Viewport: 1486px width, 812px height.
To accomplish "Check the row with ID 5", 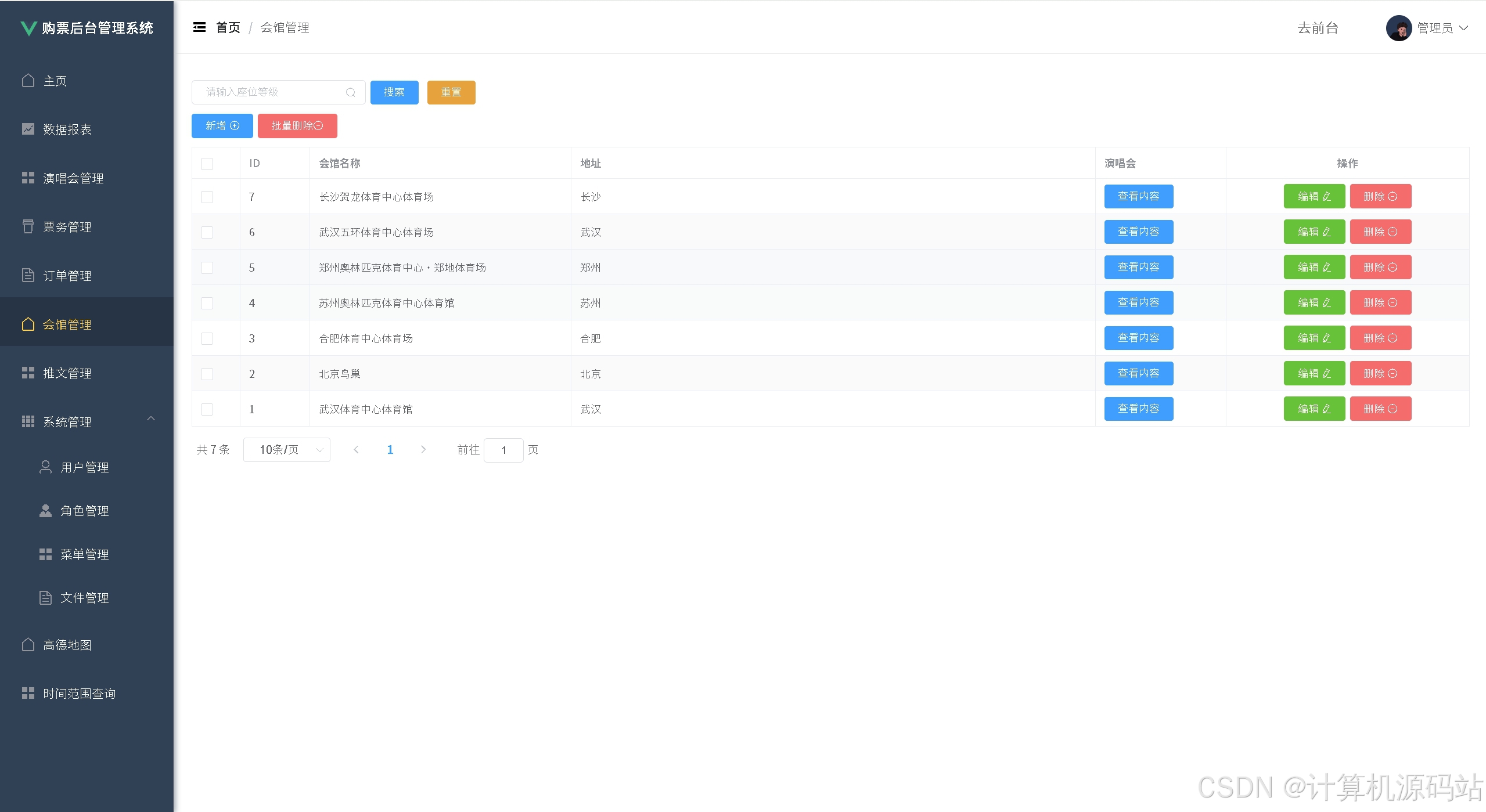I will pos(207,268).
